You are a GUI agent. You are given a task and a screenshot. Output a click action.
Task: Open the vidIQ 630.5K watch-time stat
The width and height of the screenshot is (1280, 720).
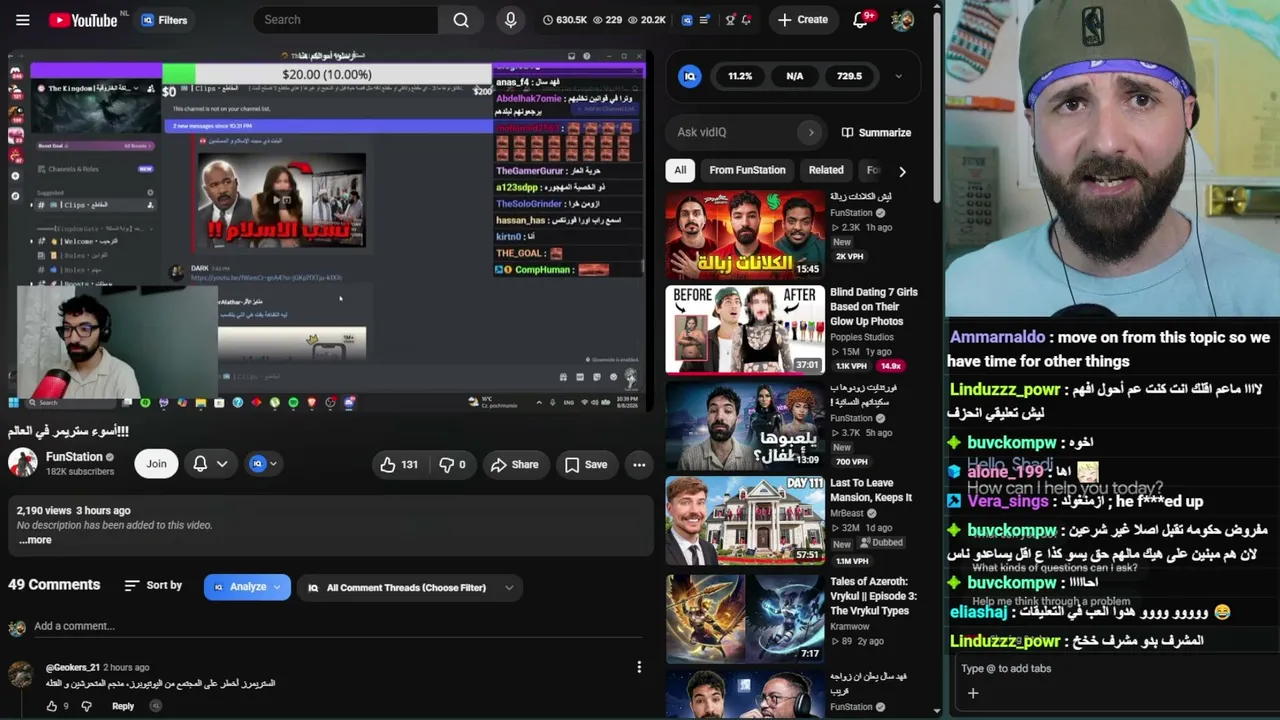(565, 20)
